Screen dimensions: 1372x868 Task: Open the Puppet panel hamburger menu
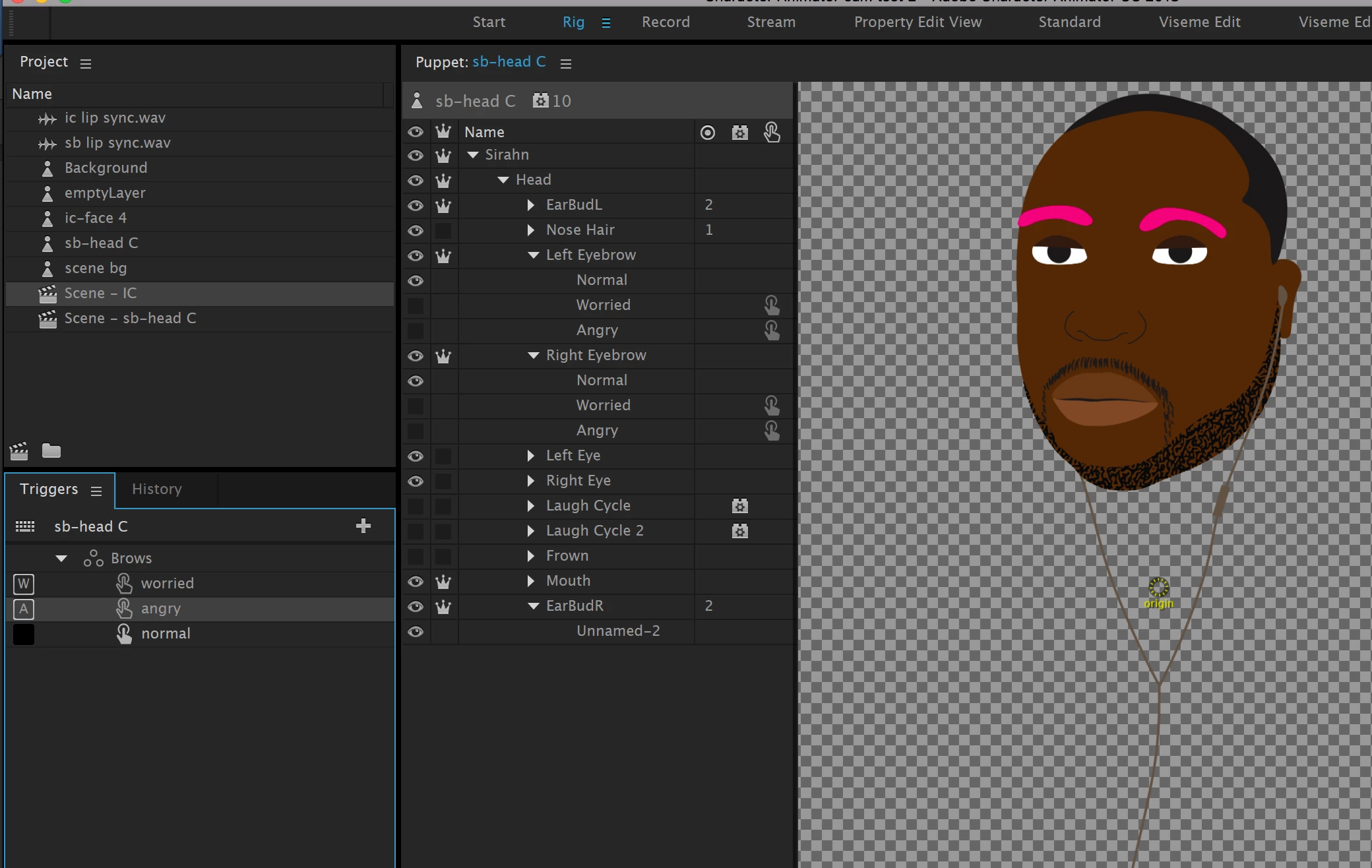point(565,63)
